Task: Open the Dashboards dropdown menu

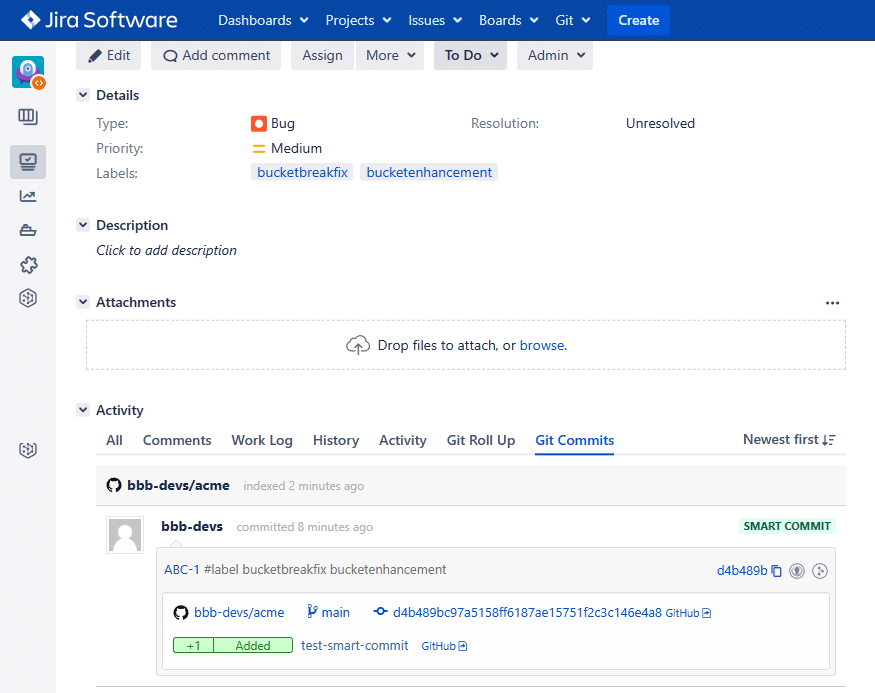Action: tap(263, 20)
